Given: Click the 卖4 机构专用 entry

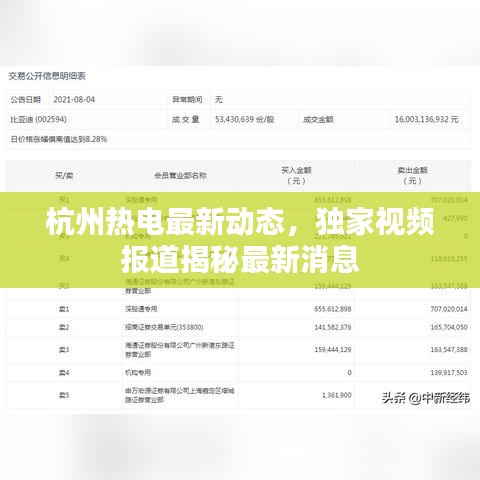Looking at the screenshot, I should click(x=138, y=372).
